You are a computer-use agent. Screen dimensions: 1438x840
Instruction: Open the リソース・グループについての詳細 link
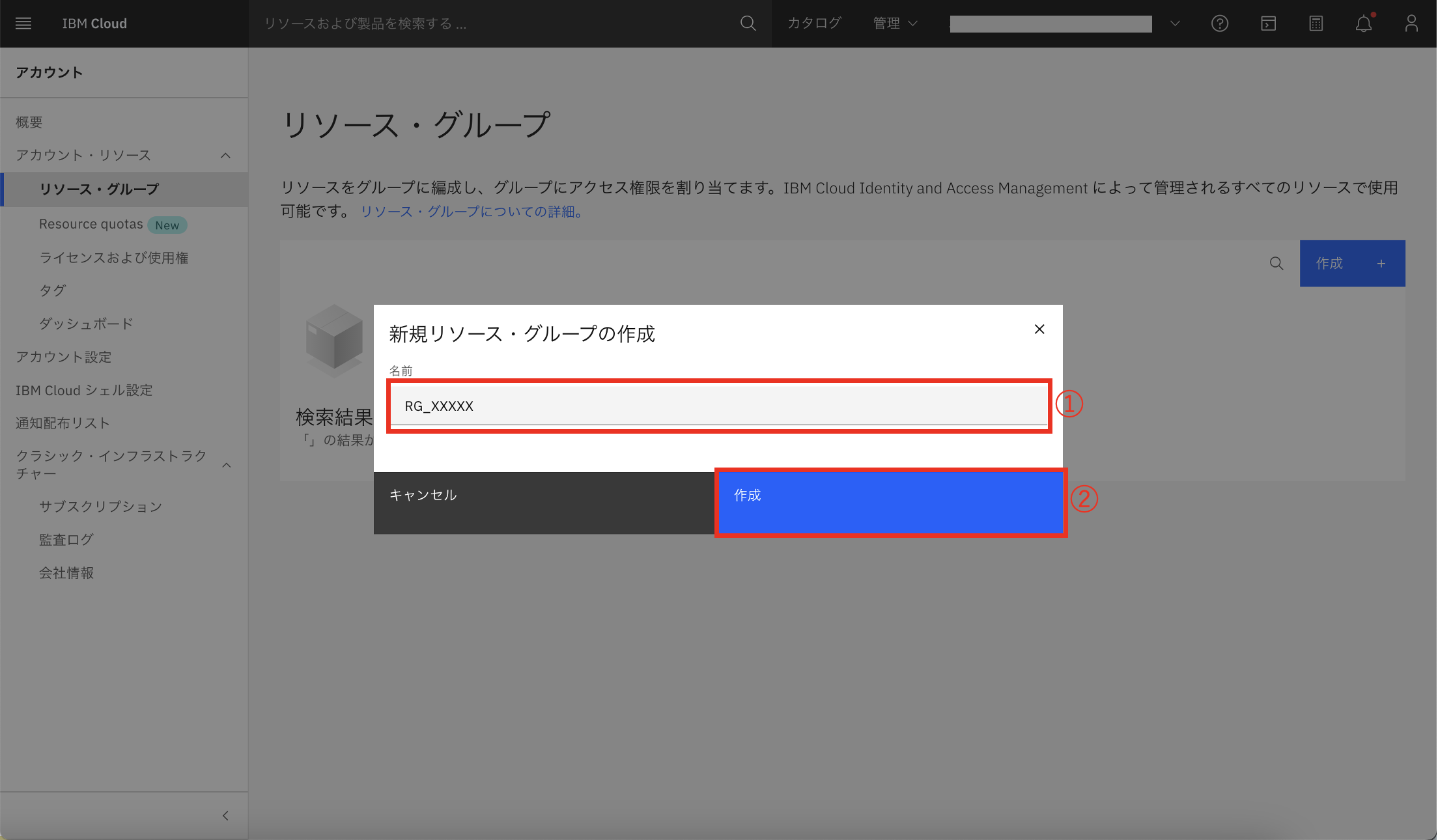pos(472,212)
